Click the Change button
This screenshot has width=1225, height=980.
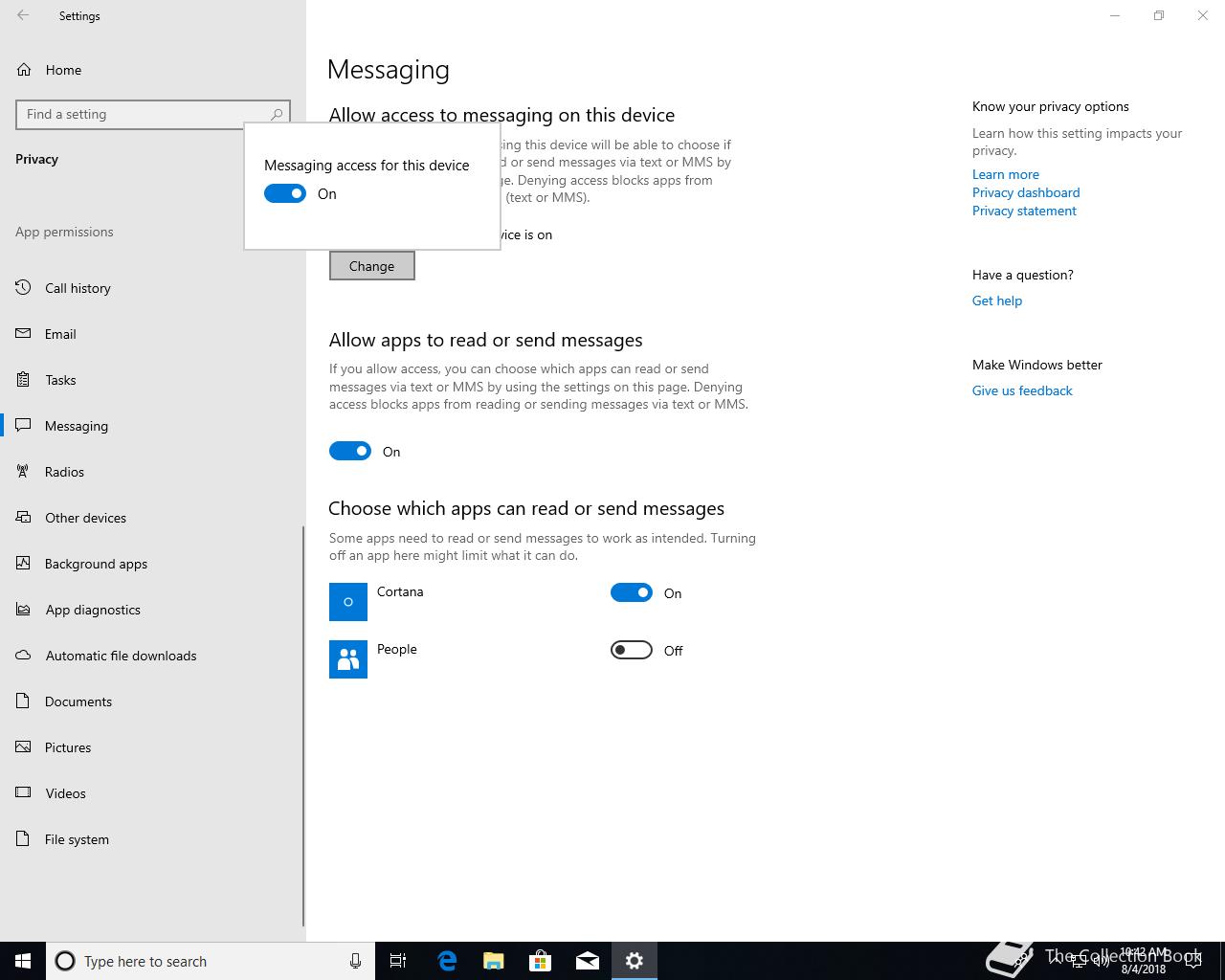(372, 266)
